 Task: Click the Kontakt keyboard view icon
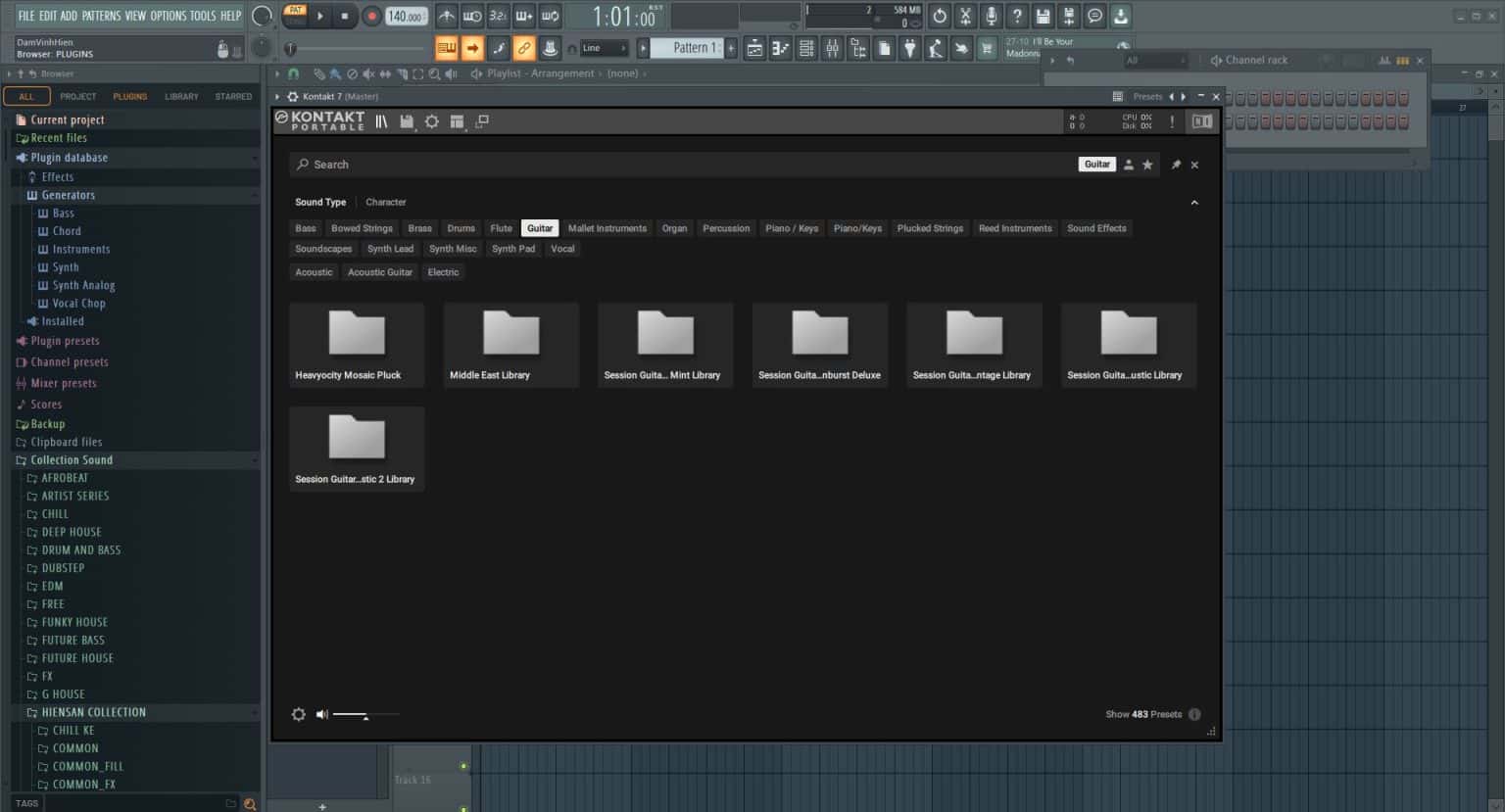click(x=1202, y=120)
